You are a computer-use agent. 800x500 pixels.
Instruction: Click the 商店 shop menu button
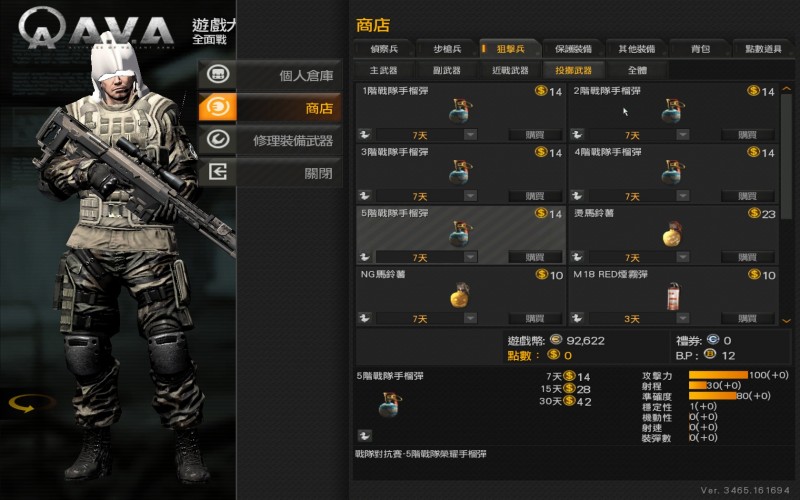[x=270, y=107]
